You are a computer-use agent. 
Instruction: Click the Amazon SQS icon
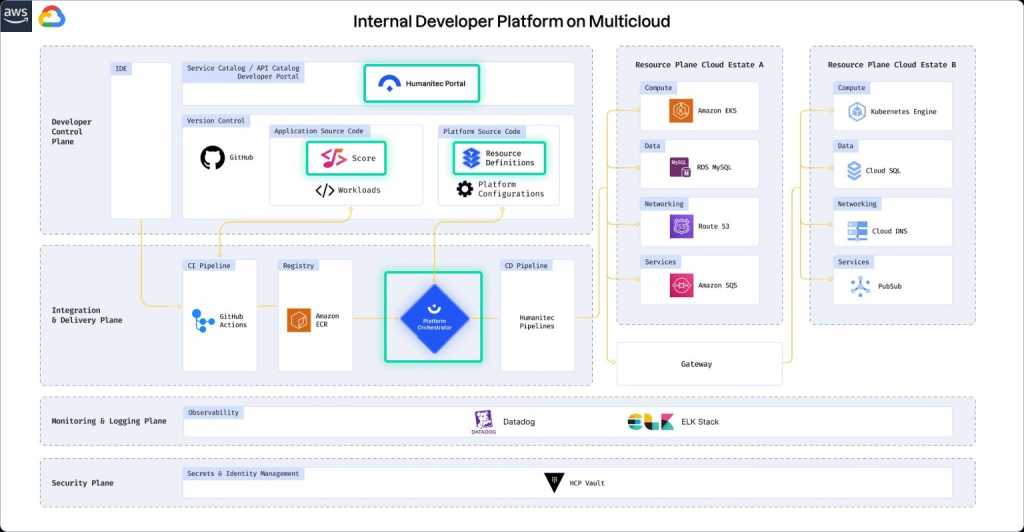click(x=681, y=286)
